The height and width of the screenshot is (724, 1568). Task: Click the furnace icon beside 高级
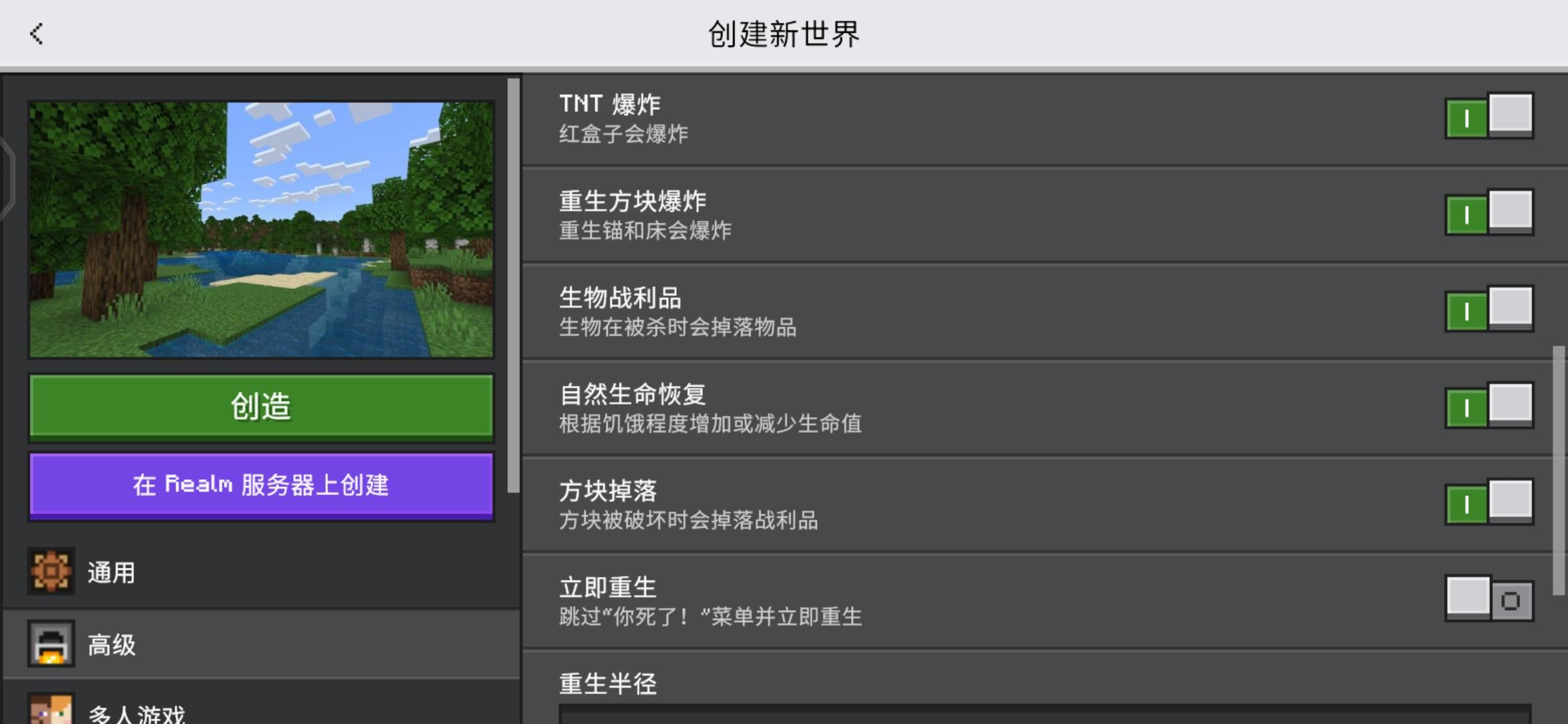51,644
